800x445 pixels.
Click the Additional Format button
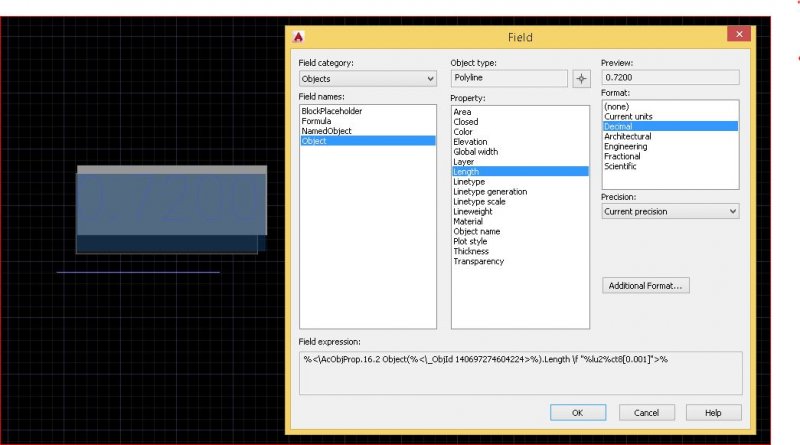[646, 286]
